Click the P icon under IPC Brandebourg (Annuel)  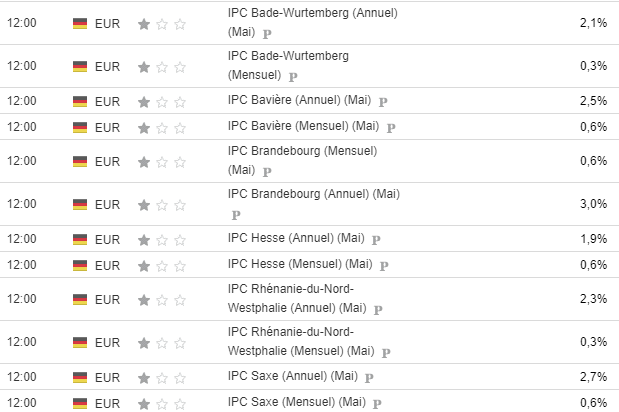pyautogui.click(x=236, y=213)
